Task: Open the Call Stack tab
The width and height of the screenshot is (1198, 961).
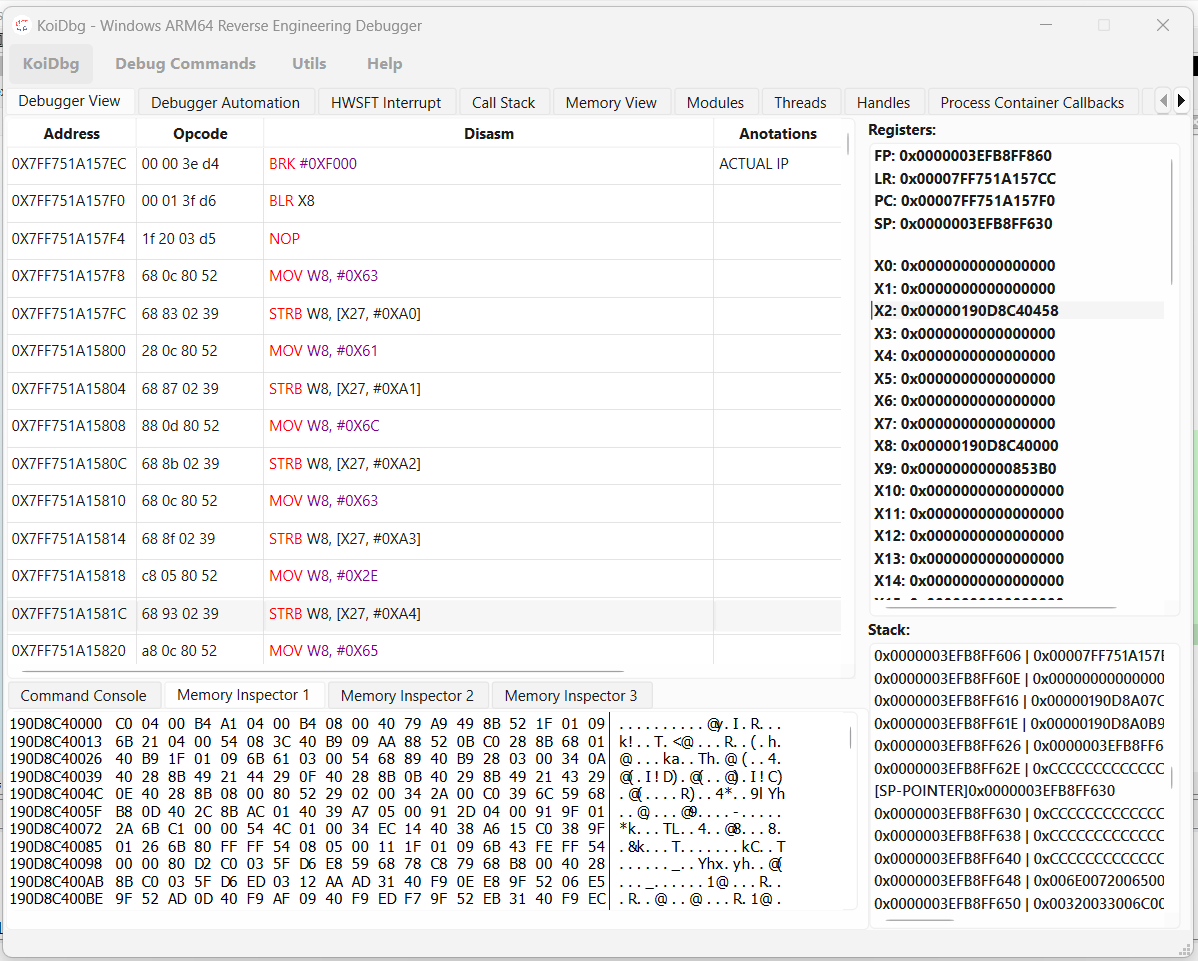Action: (503, 102)
